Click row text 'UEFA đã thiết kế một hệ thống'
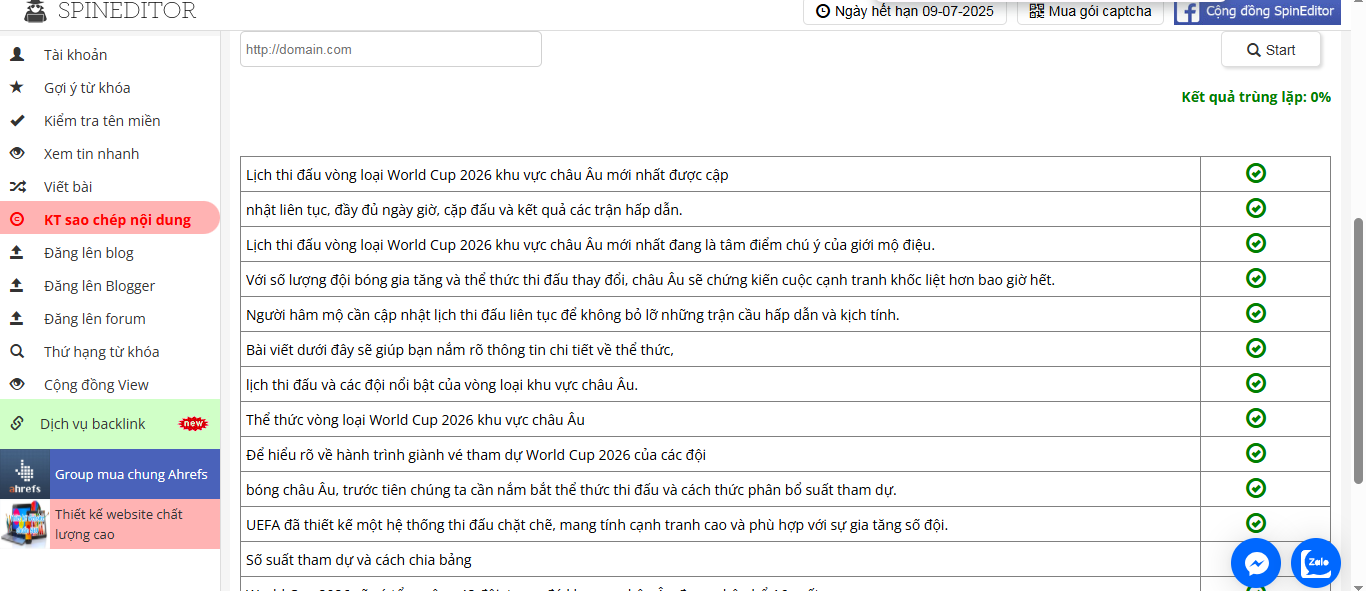This screenshot has width=1366, height=591. pyautogui.click(x=597, y=524)
